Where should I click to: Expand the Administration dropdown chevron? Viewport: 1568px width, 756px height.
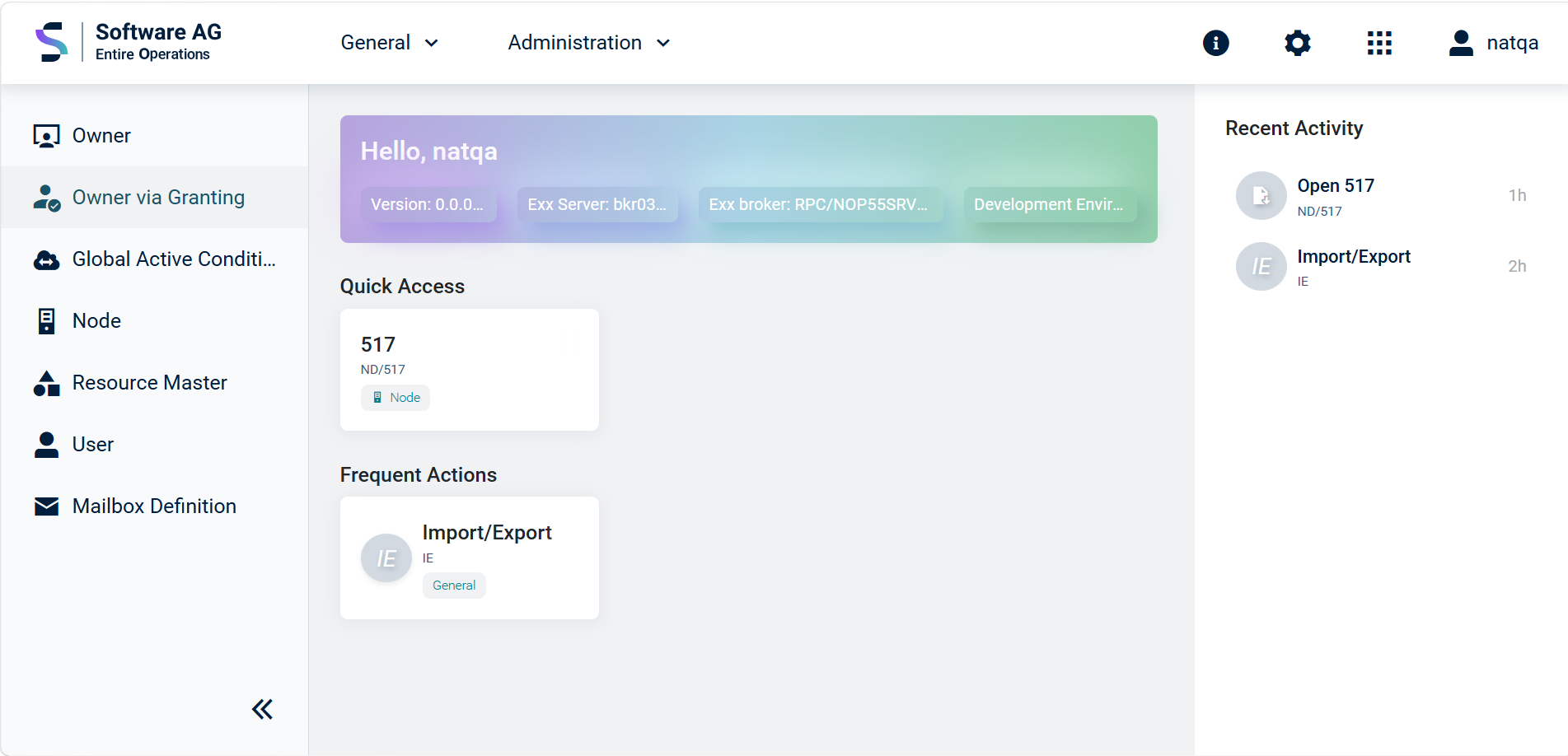663,43
